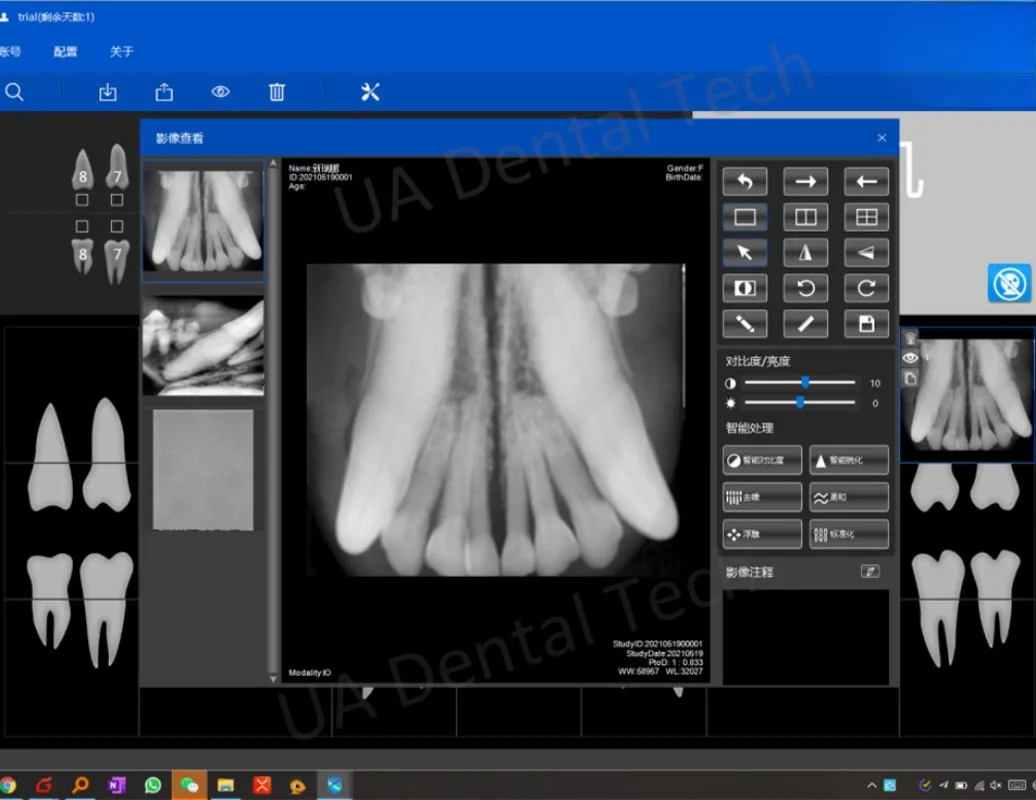Select lower tooth 8 icon
Screen dimensions: 1036x800
tap(82, 256)
